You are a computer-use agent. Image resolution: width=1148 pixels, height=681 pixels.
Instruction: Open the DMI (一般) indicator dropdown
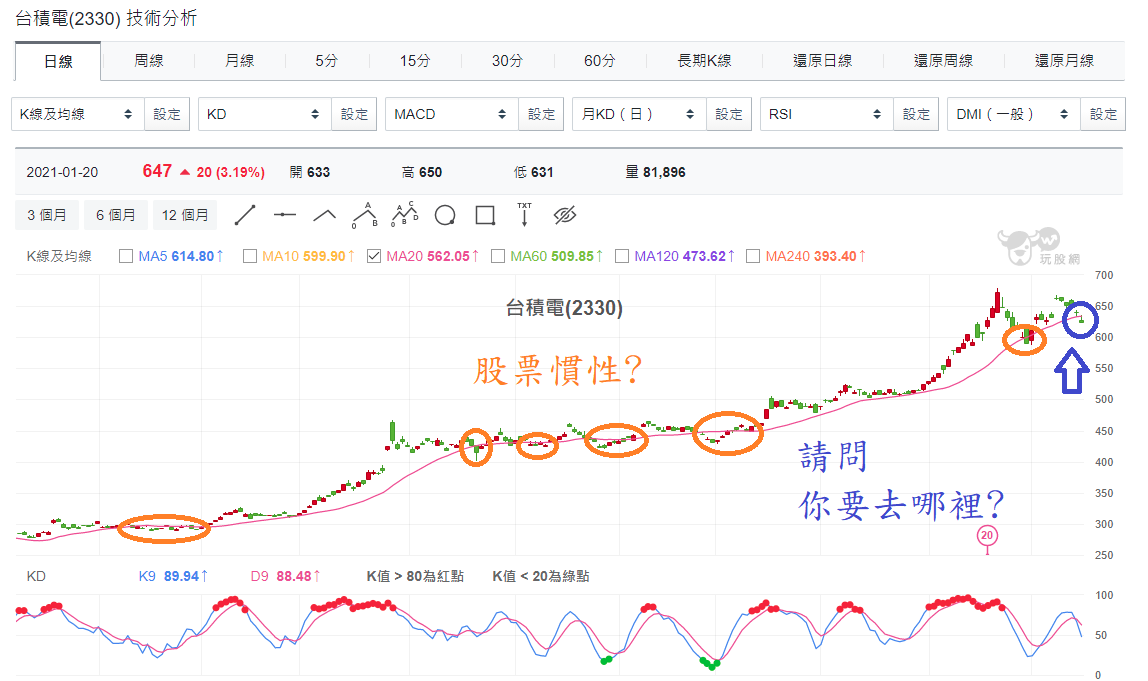1014,114
